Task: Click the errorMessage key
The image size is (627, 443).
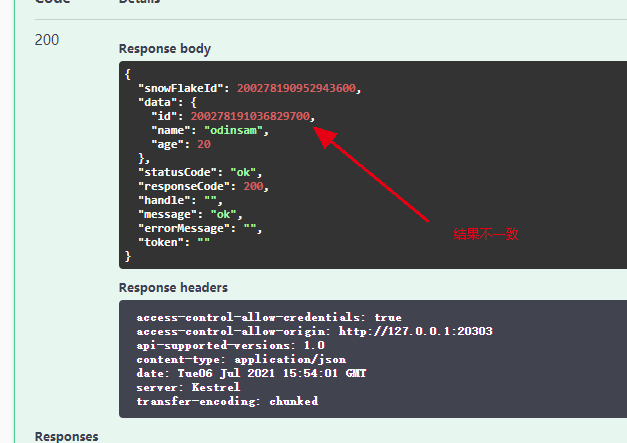Action: point(181,228)
